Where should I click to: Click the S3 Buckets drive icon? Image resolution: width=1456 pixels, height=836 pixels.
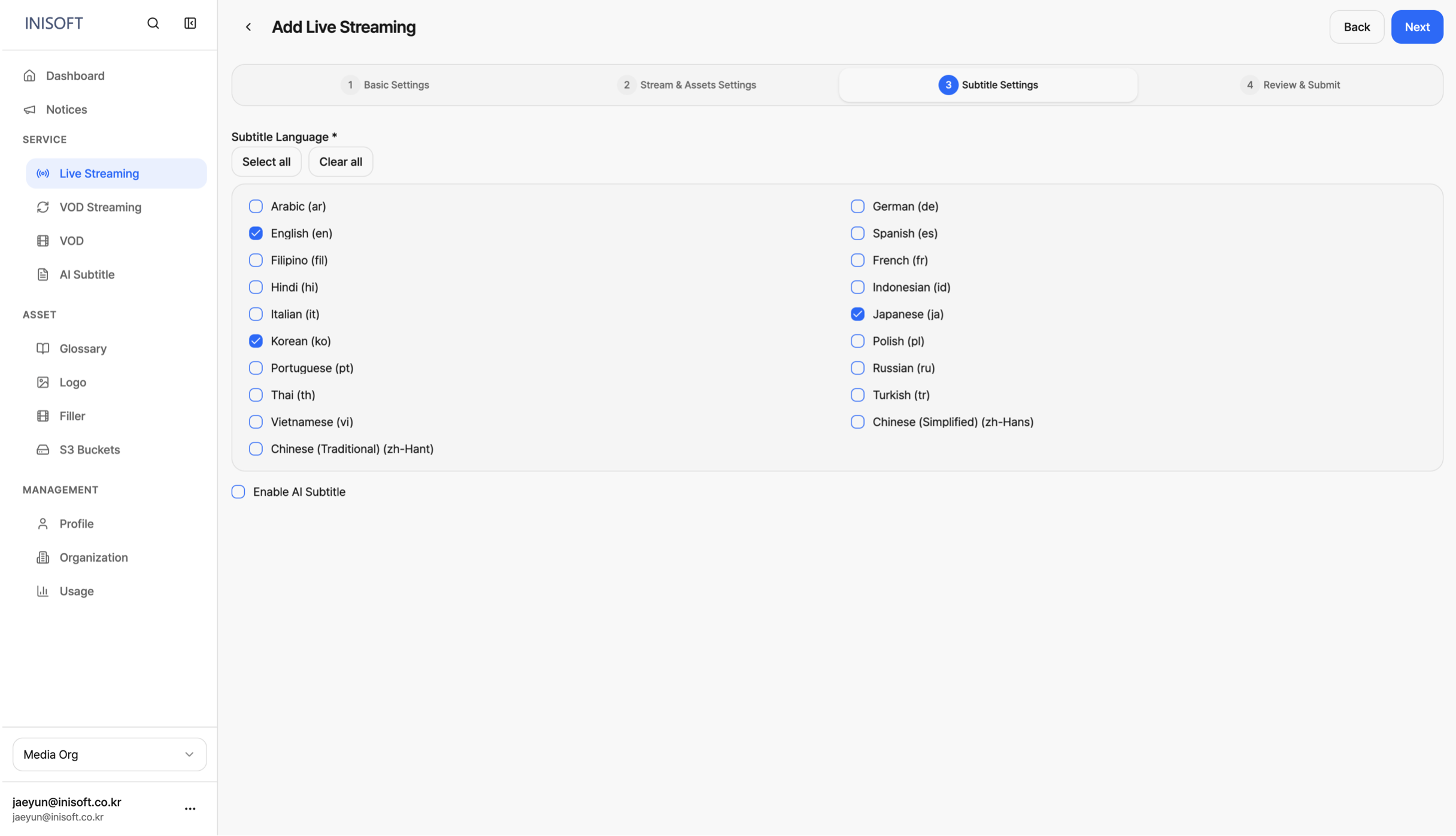[43, 450]
